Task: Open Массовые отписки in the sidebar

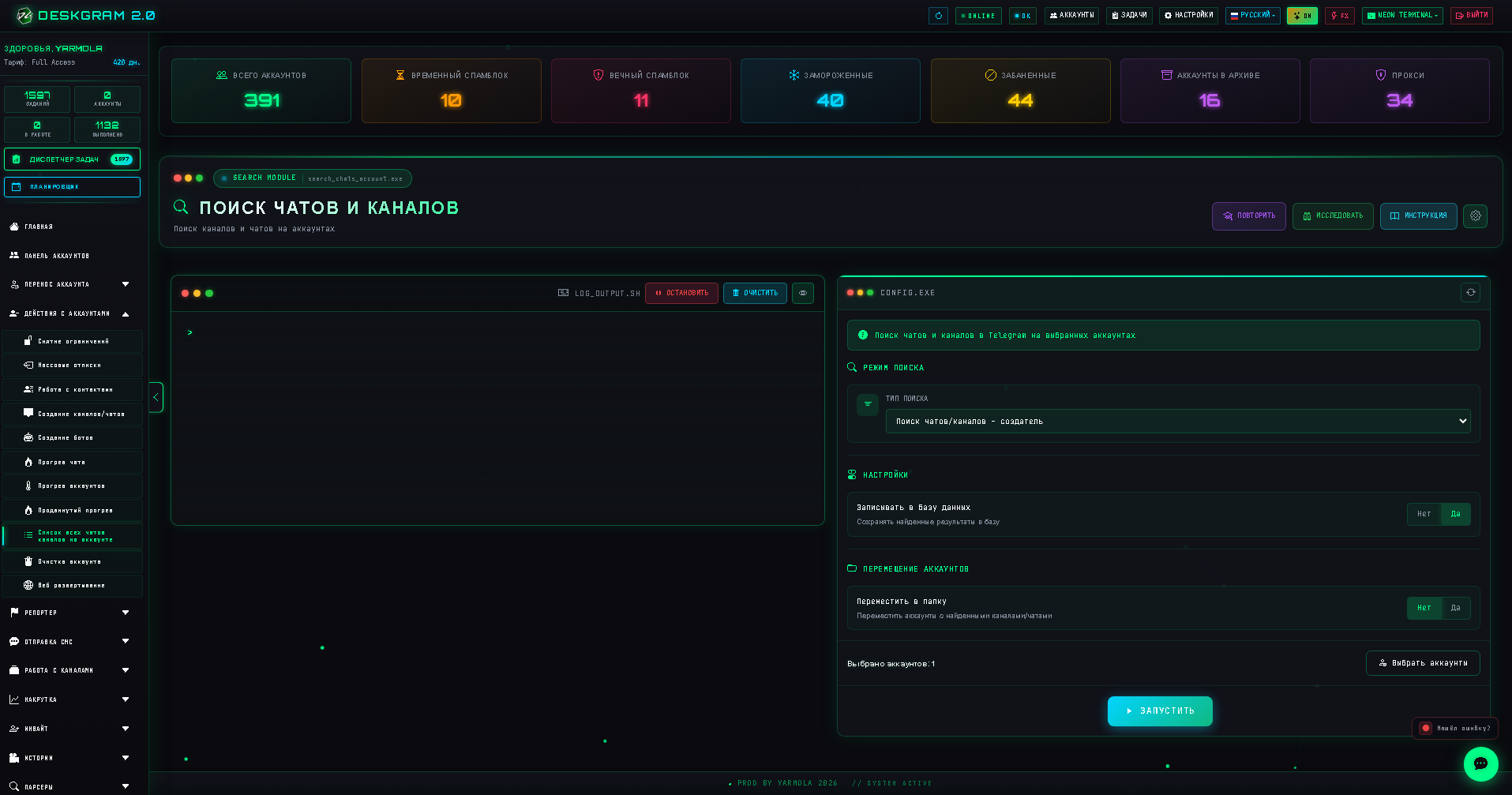Action: click(x=73, y=366)
